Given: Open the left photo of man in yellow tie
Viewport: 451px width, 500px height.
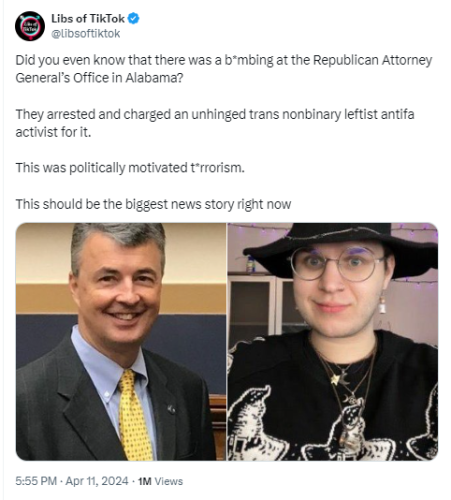Looking at the screenshot, I should coord(121,342).
